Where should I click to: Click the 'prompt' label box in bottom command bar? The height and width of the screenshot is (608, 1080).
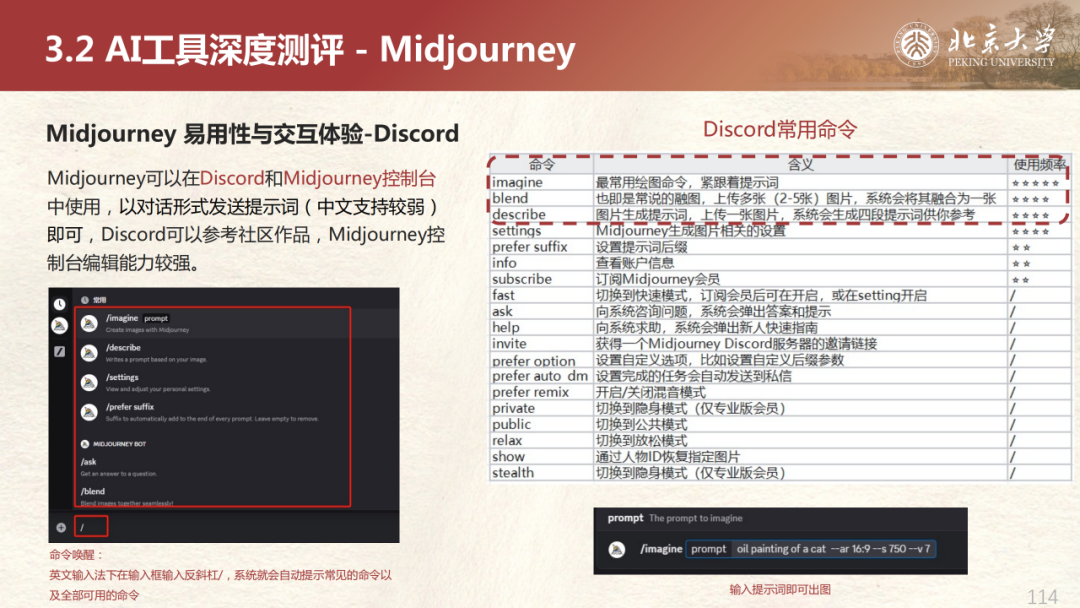pyautogui.click(x=709, y=549)
